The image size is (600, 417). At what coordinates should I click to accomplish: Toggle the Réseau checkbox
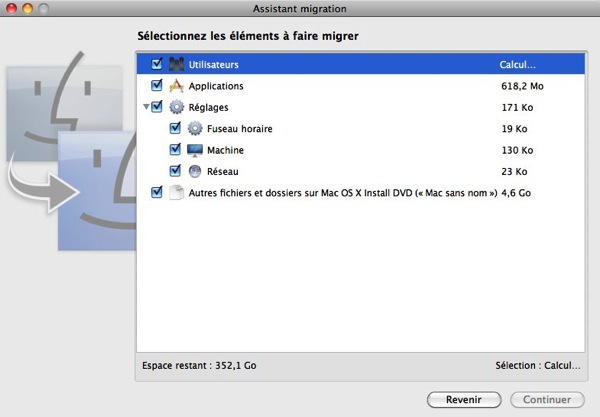coord(176,171)
